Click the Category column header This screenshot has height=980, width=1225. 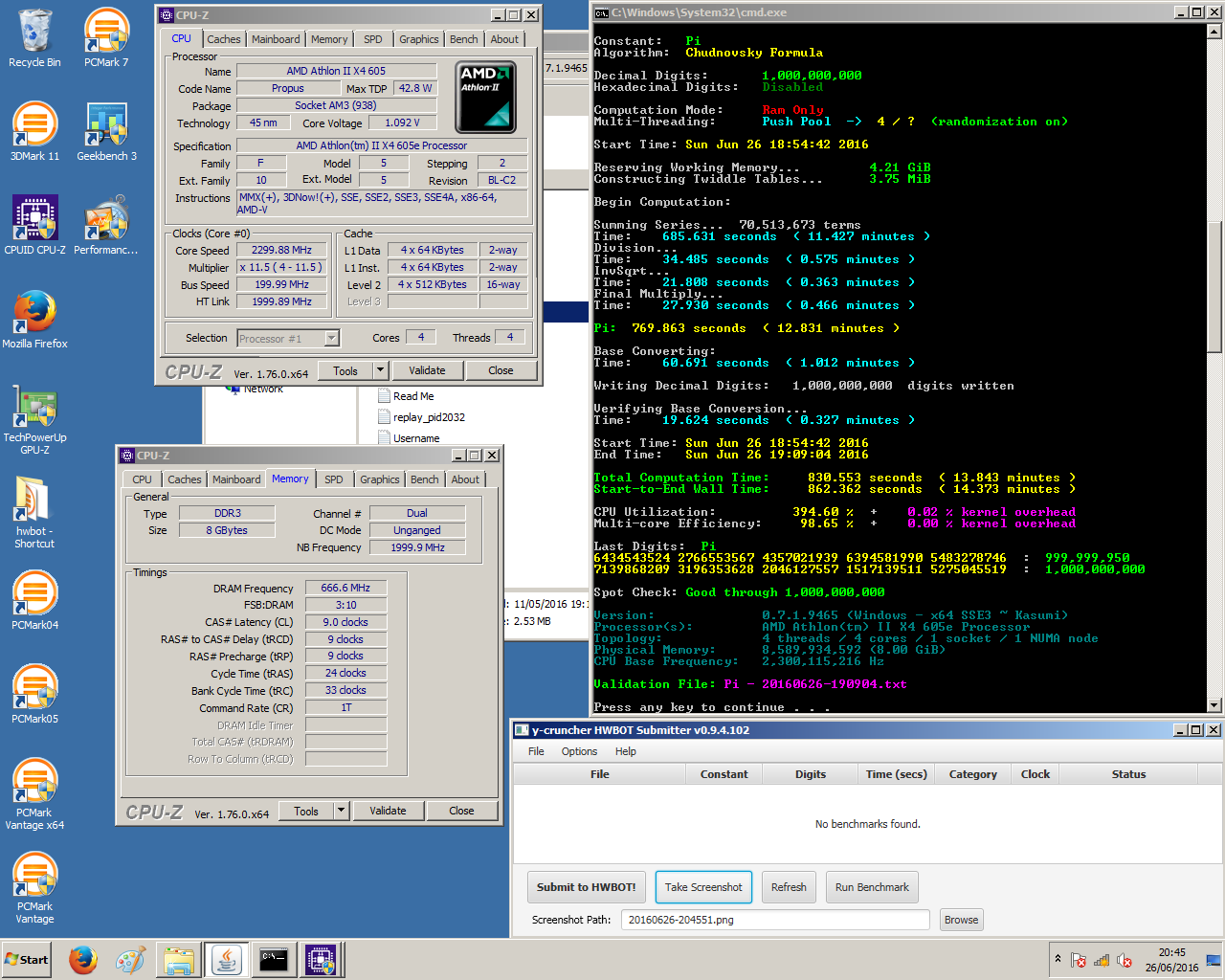972,774
